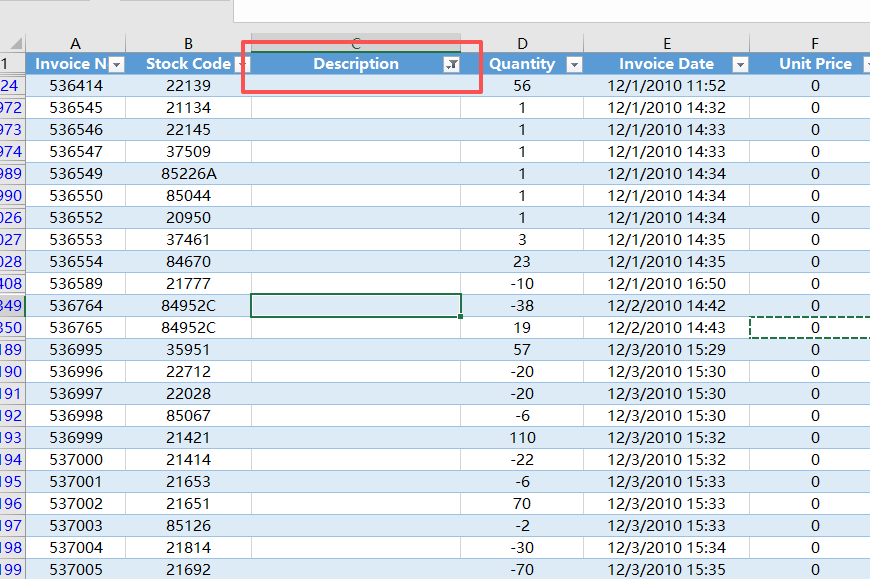The height and width of the screenshot is (579, 870).
Task: Select invoice number cell 536995
Action: (75, 349)
